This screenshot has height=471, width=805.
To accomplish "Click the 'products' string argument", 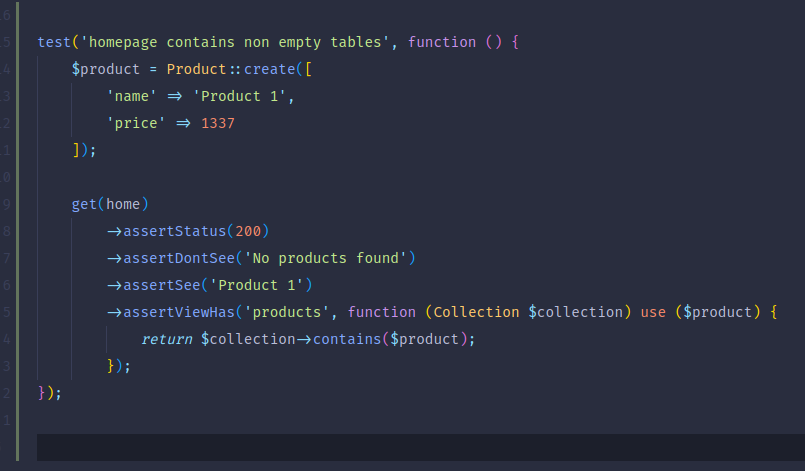I will pos(286,312).
